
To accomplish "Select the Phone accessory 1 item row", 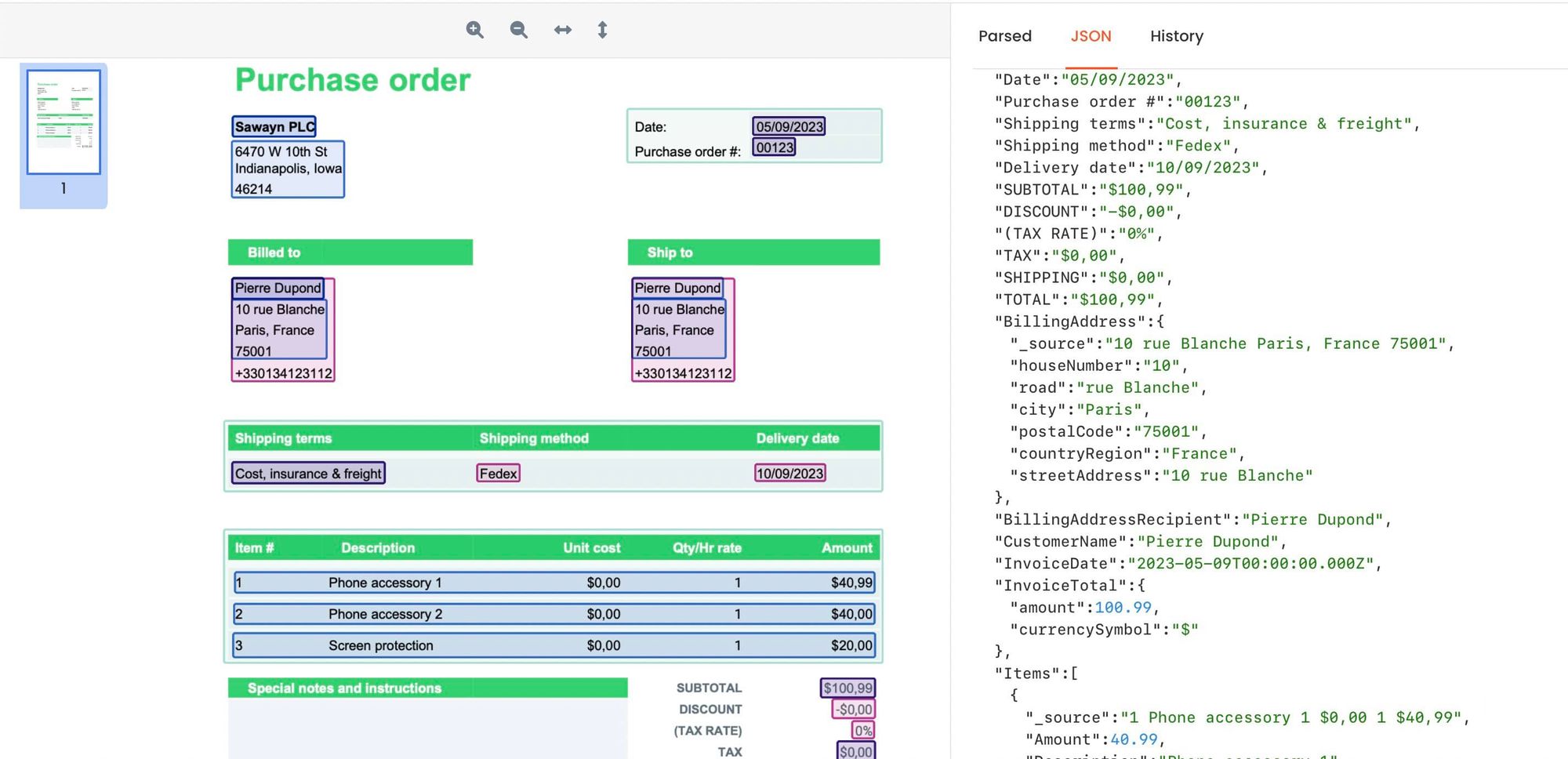I will pyautogui.click(x=554, y=583).
